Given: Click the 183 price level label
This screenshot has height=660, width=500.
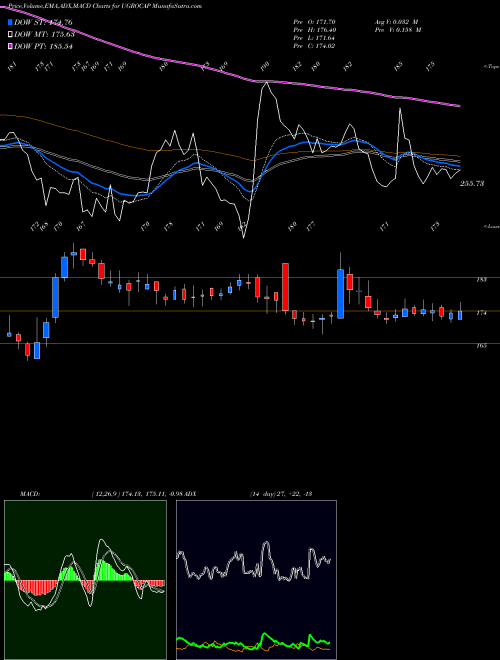Looking at the screenshot, I should (x=482, y=279).
